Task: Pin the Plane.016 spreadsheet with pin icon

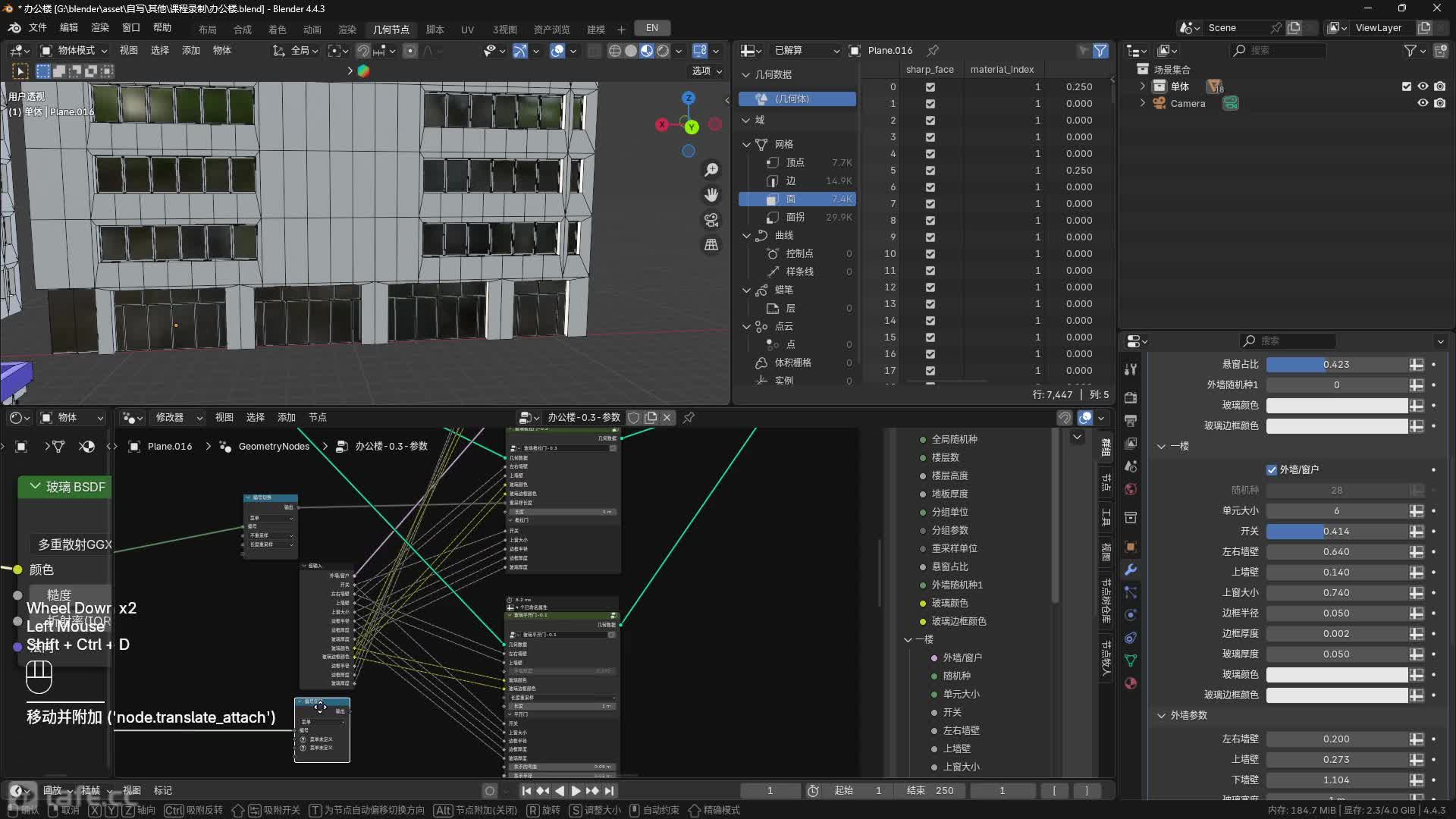Action: (x=933, y=50)
